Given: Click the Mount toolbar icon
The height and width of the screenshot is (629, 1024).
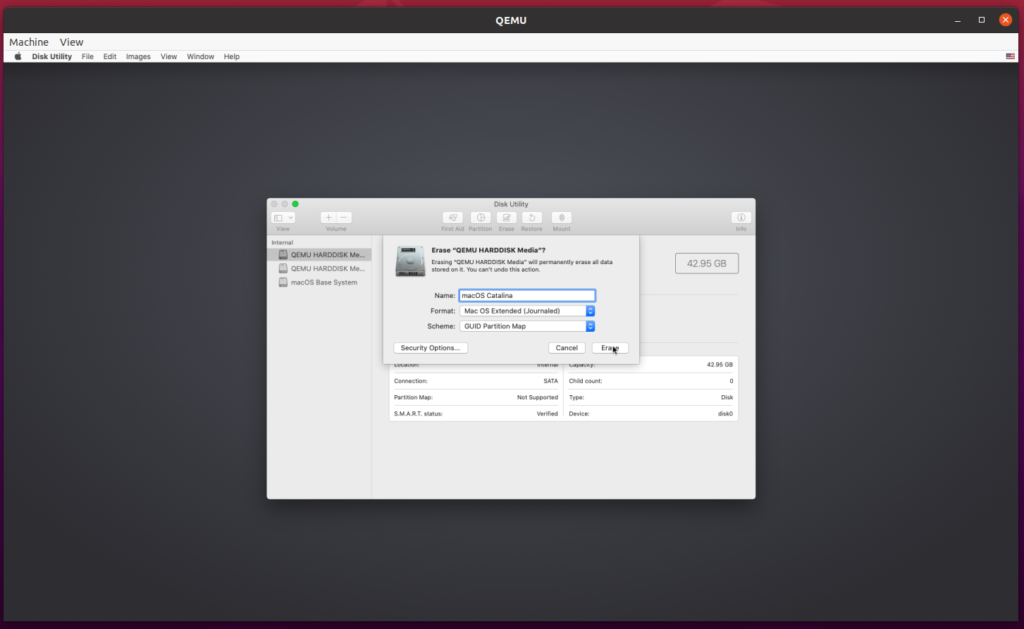Looking at the screenshot, I should (x=561, y=218).
